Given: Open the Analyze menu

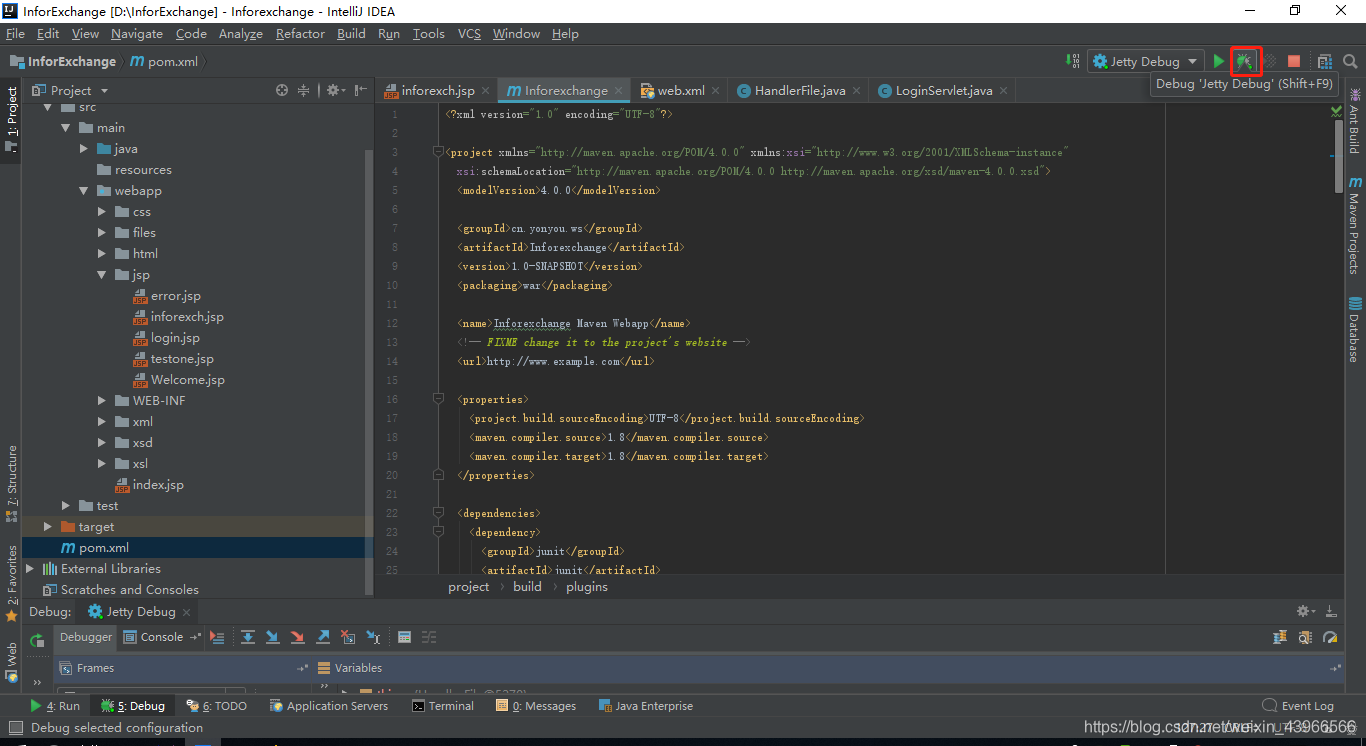Looking at the screenshot, I should coord(240,34).
